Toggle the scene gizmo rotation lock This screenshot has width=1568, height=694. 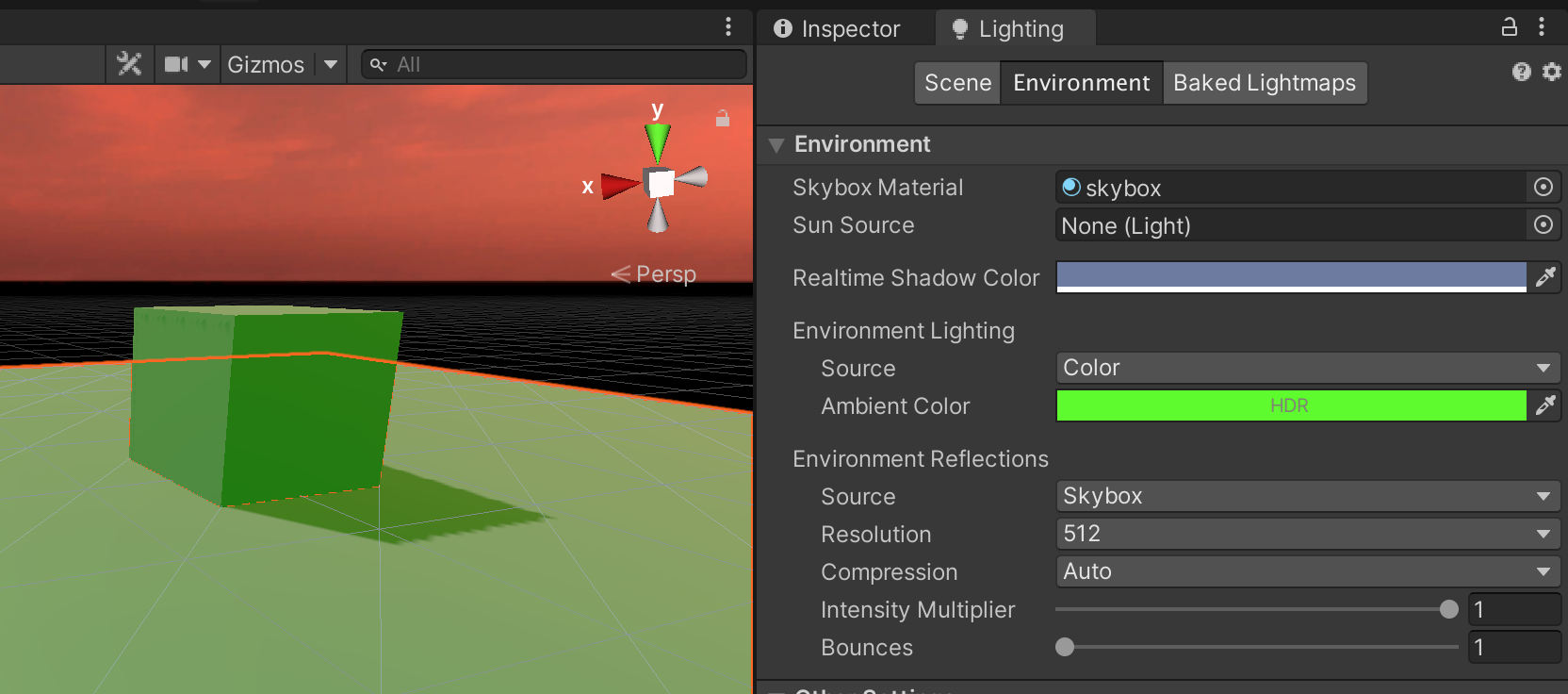click(x=723, y=119)
